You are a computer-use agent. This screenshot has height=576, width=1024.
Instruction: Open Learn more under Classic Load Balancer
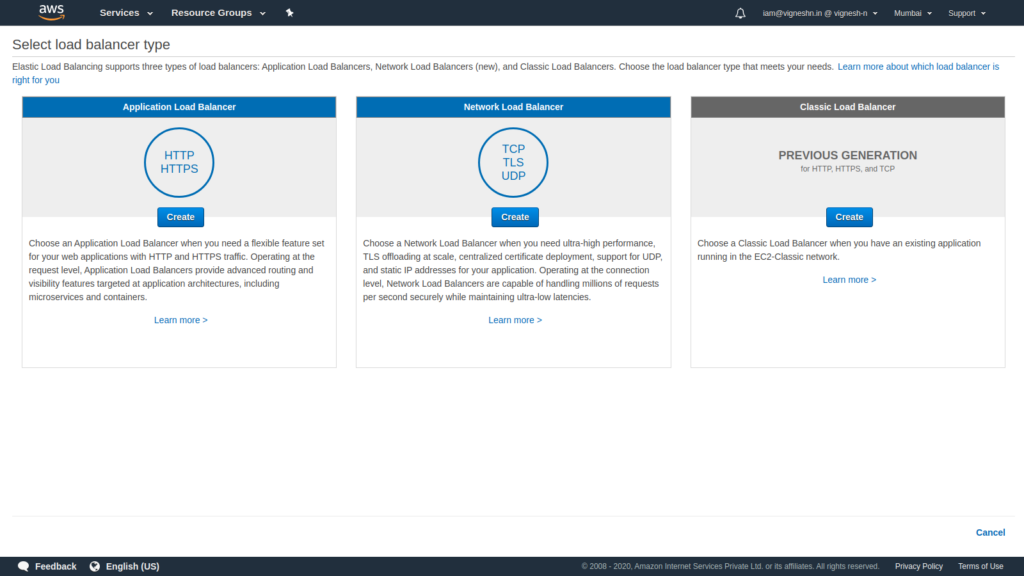[849, 280]
